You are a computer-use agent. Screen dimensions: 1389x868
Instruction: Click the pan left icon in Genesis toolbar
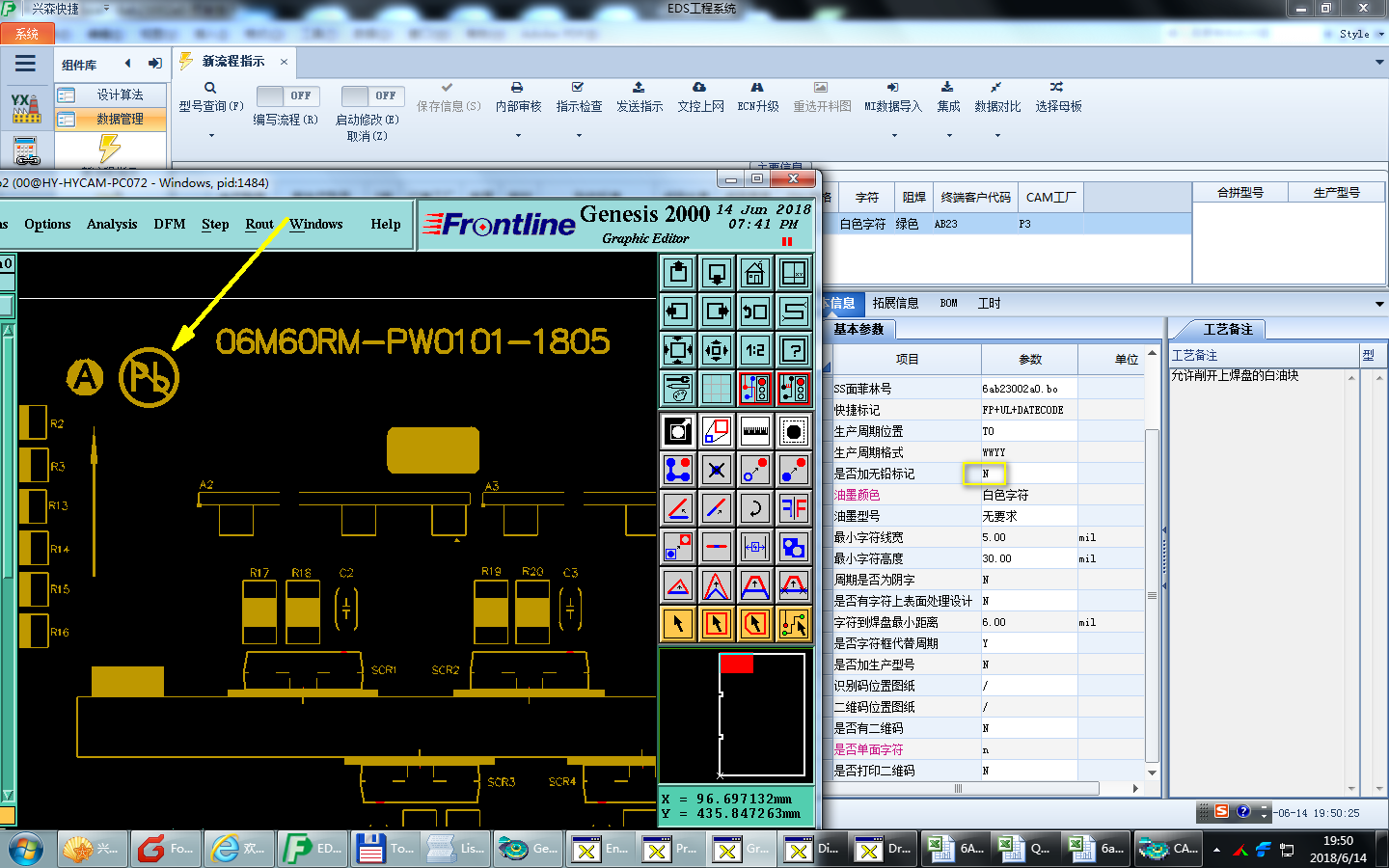[x=678, y=312]
